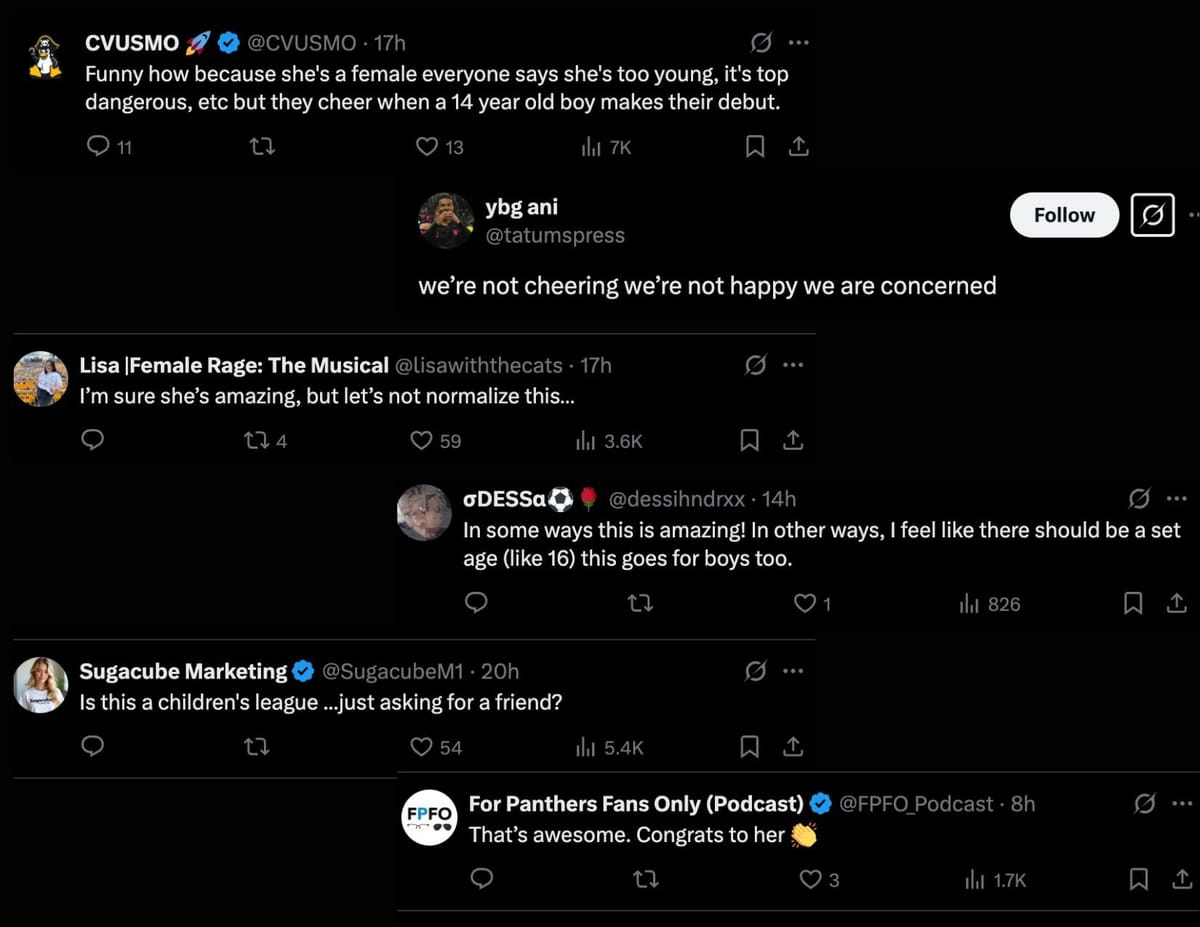Click the reply restriction icon on FPFO's tweet

[1147, 803]
